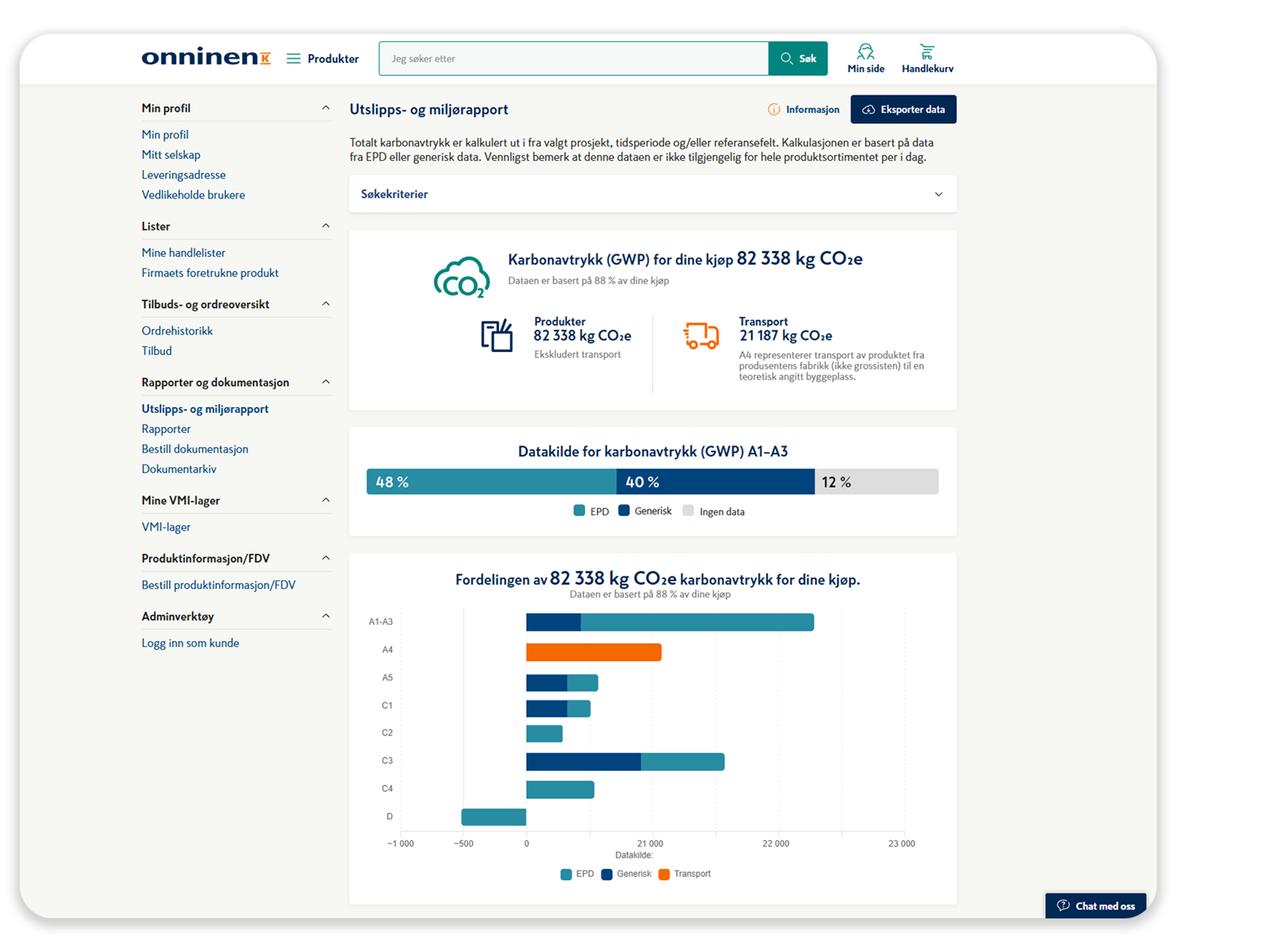Collapse the Mine VMI-lager section
Viewport: 1270px width, 952px height.
(326, 501)
